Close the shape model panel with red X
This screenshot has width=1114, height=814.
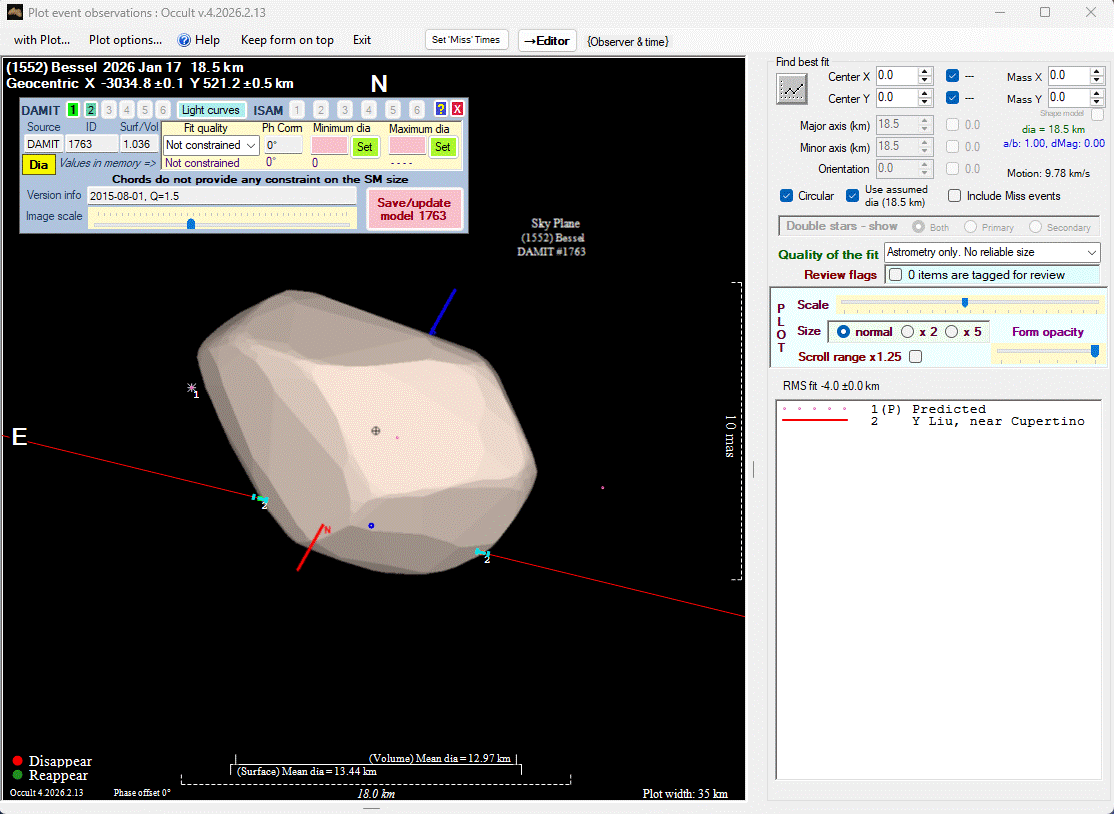click(x=457, y=110)
